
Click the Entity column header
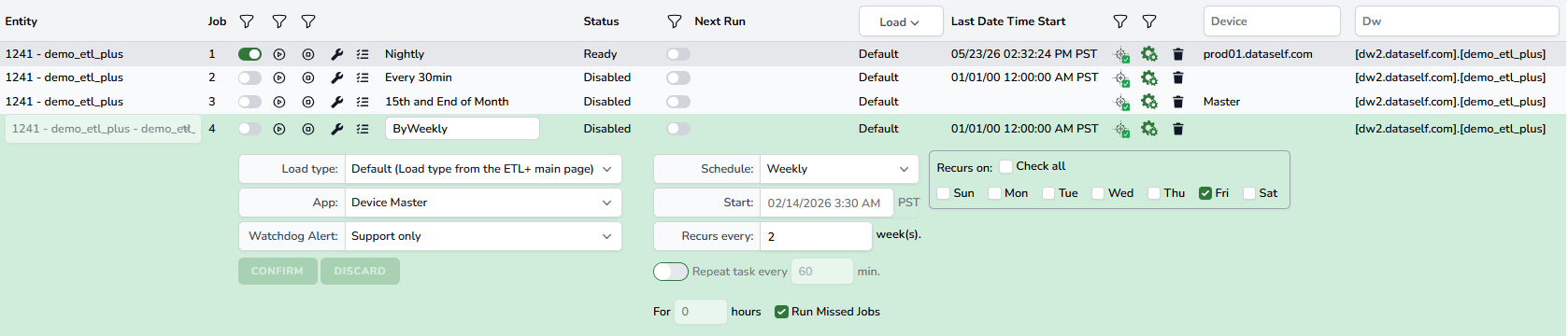[21, 21]
